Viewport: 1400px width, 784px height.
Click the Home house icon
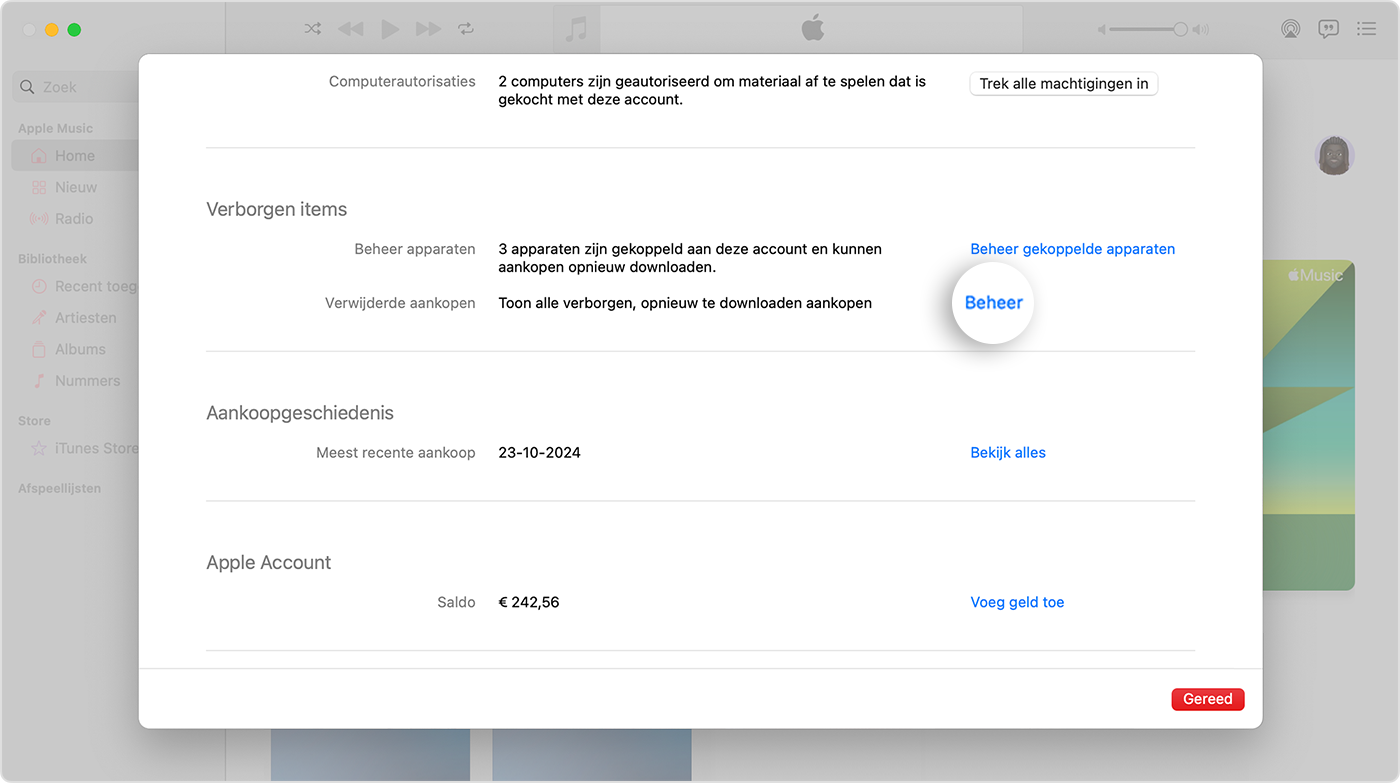(x=39, y=156)
